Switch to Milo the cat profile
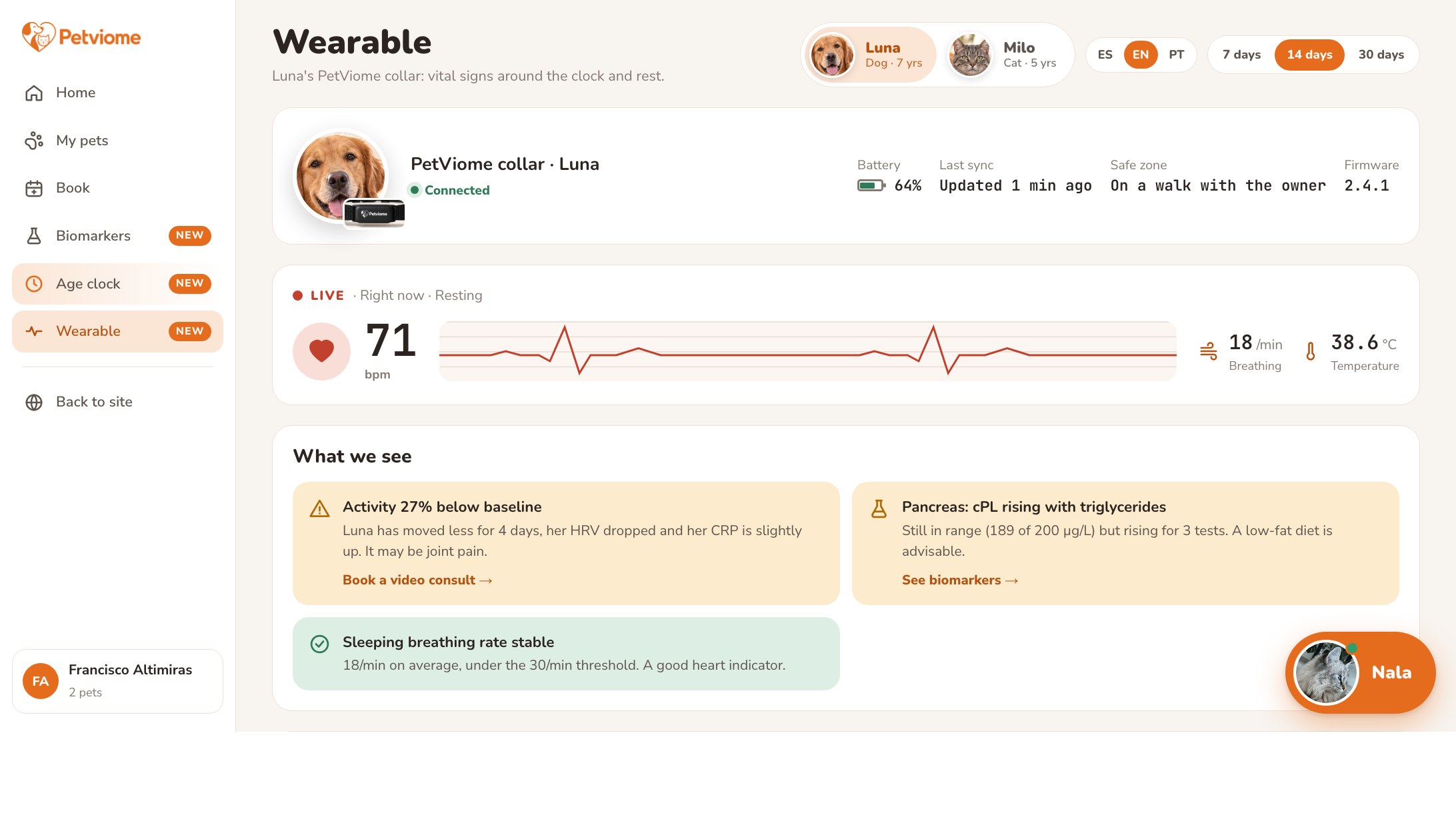This screenshot has height=819, width=1456. [x=1005, y=55]
